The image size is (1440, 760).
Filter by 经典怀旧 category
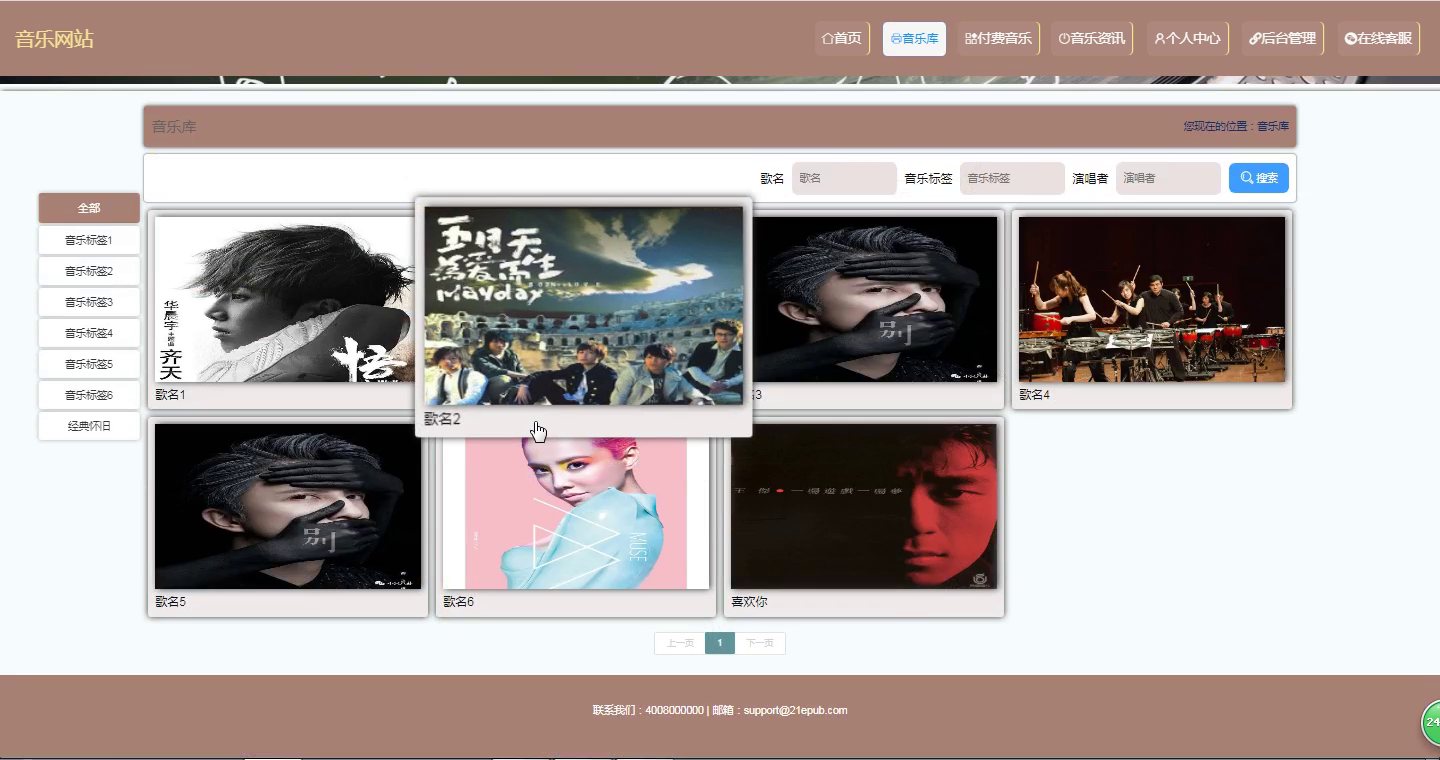tap(89, 426)
